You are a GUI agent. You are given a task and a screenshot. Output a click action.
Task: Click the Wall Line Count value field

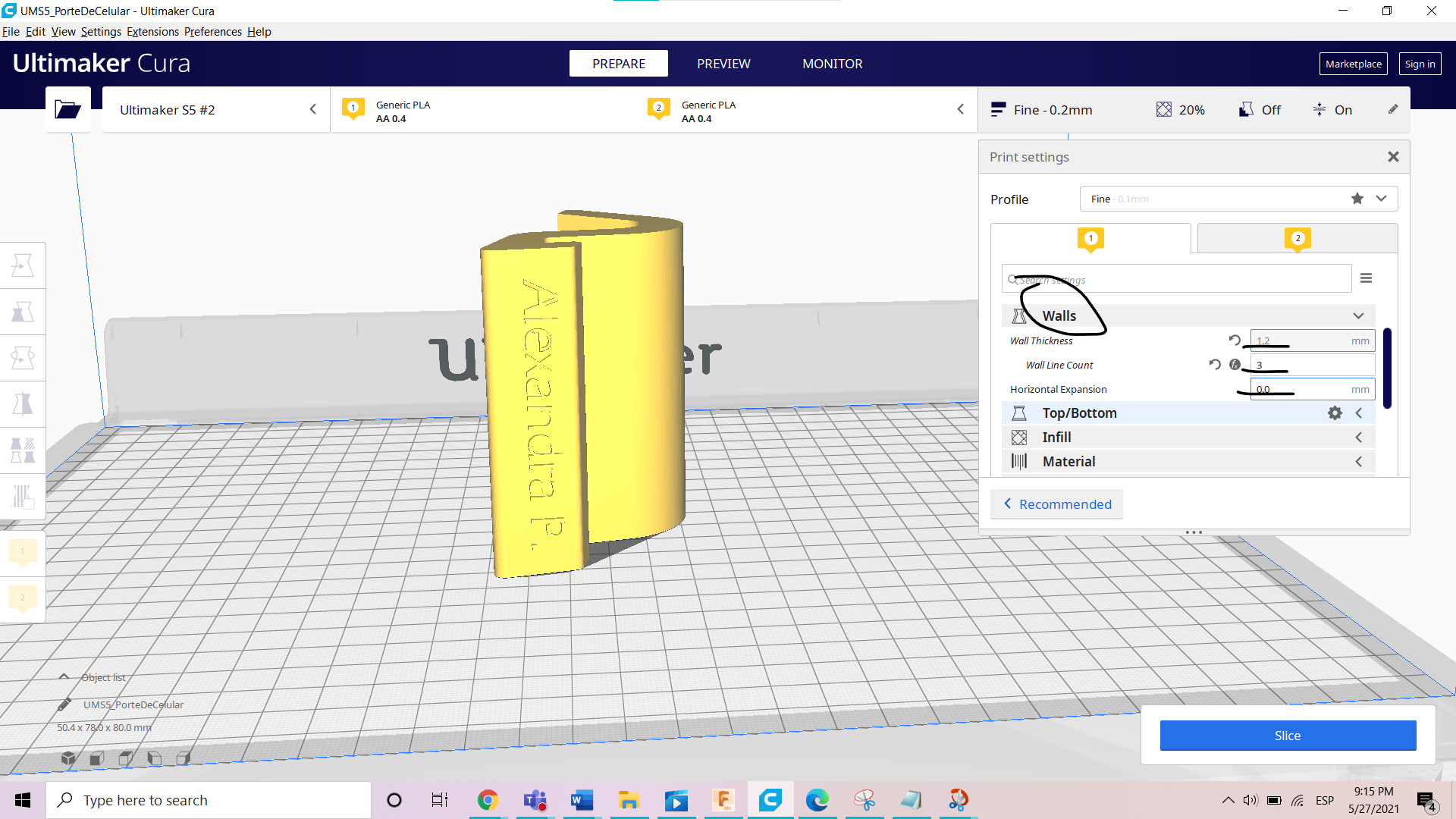1312,365
